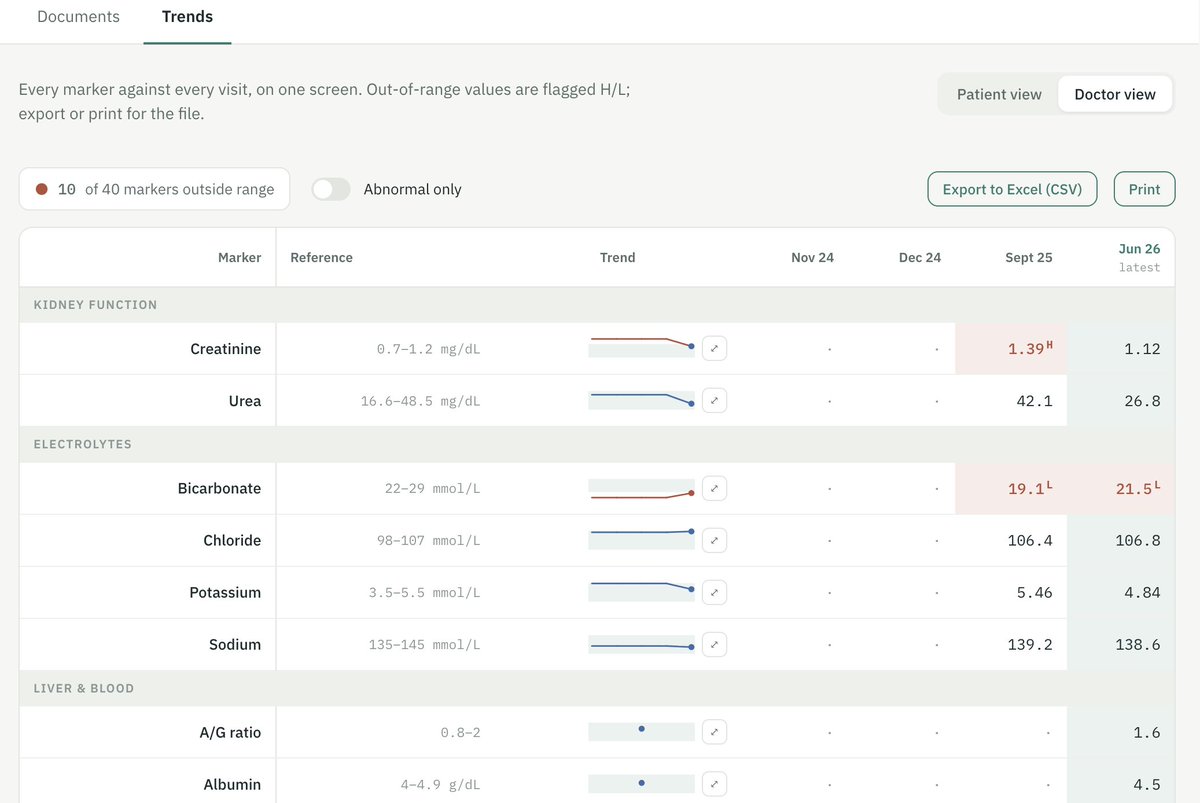The width and height of the screenshot is (1200, 803).
Task: Click the Urea sparkline trend
Action: click(x=642, y=399)
